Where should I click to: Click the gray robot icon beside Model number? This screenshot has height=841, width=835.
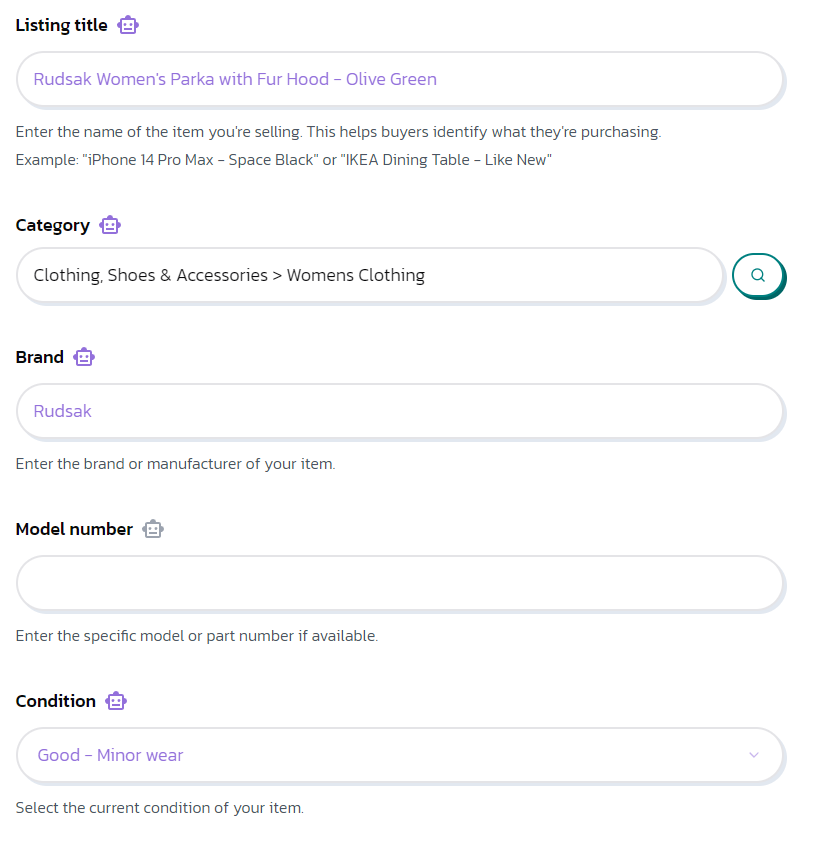pyautogui.click(x=152, y=529)
